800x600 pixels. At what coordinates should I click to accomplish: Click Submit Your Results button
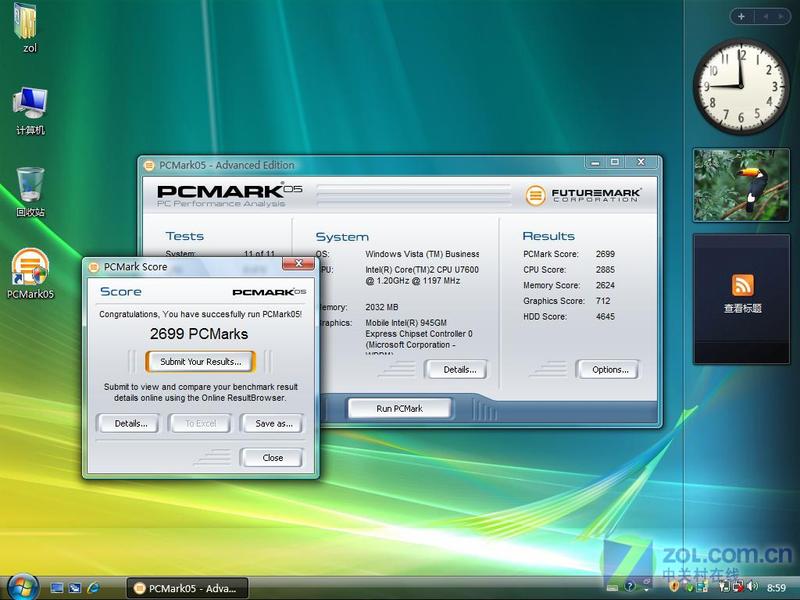(x=200, y=362)
